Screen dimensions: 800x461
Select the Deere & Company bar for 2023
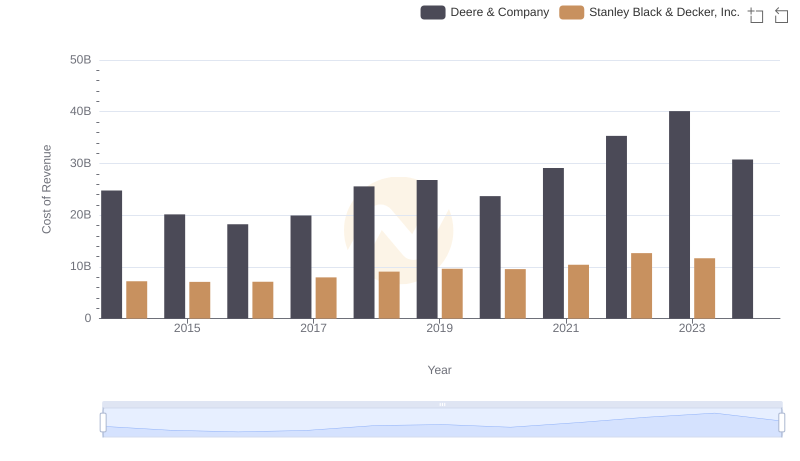tap(679, 215)
